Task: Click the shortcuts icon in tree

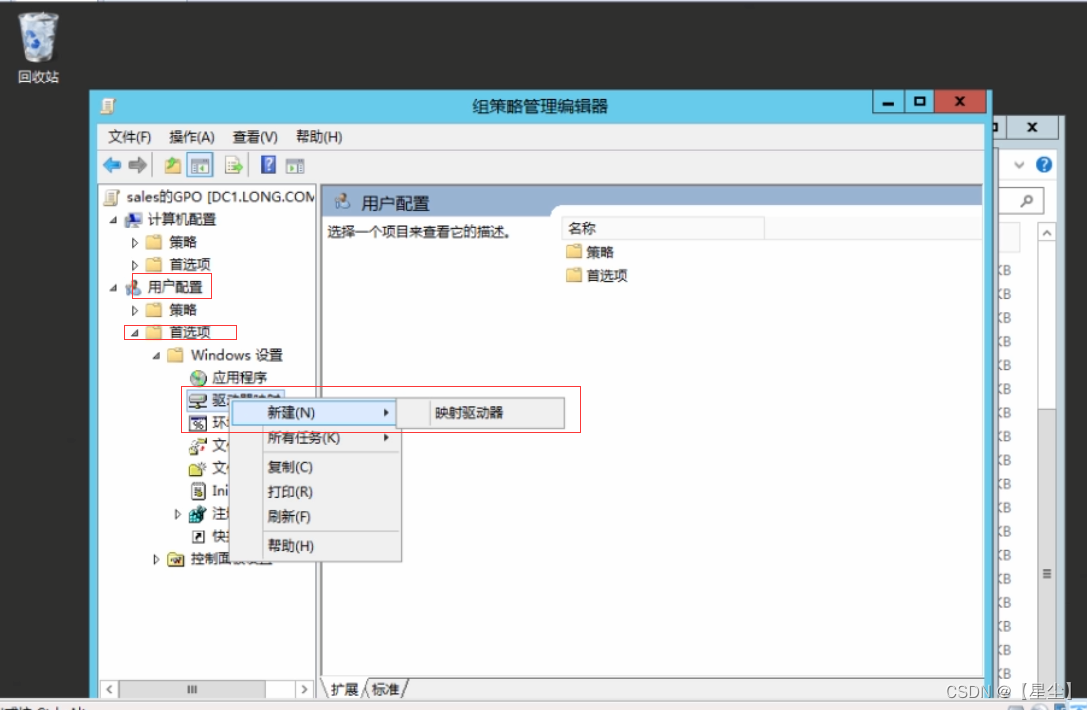Action: pos(198,537)
